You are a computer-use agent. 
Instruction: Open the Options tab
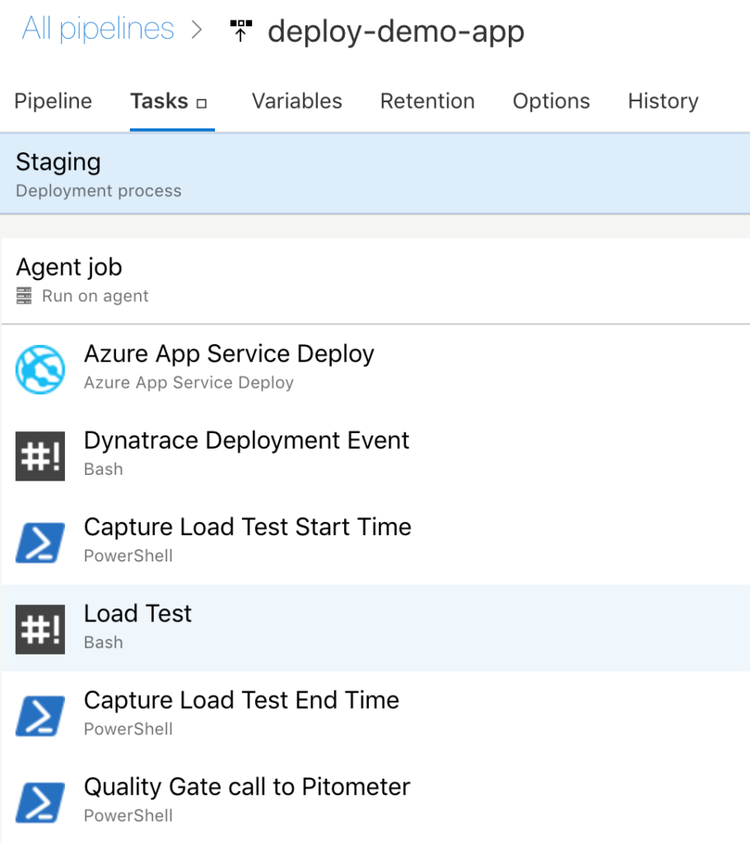point(551,101)
